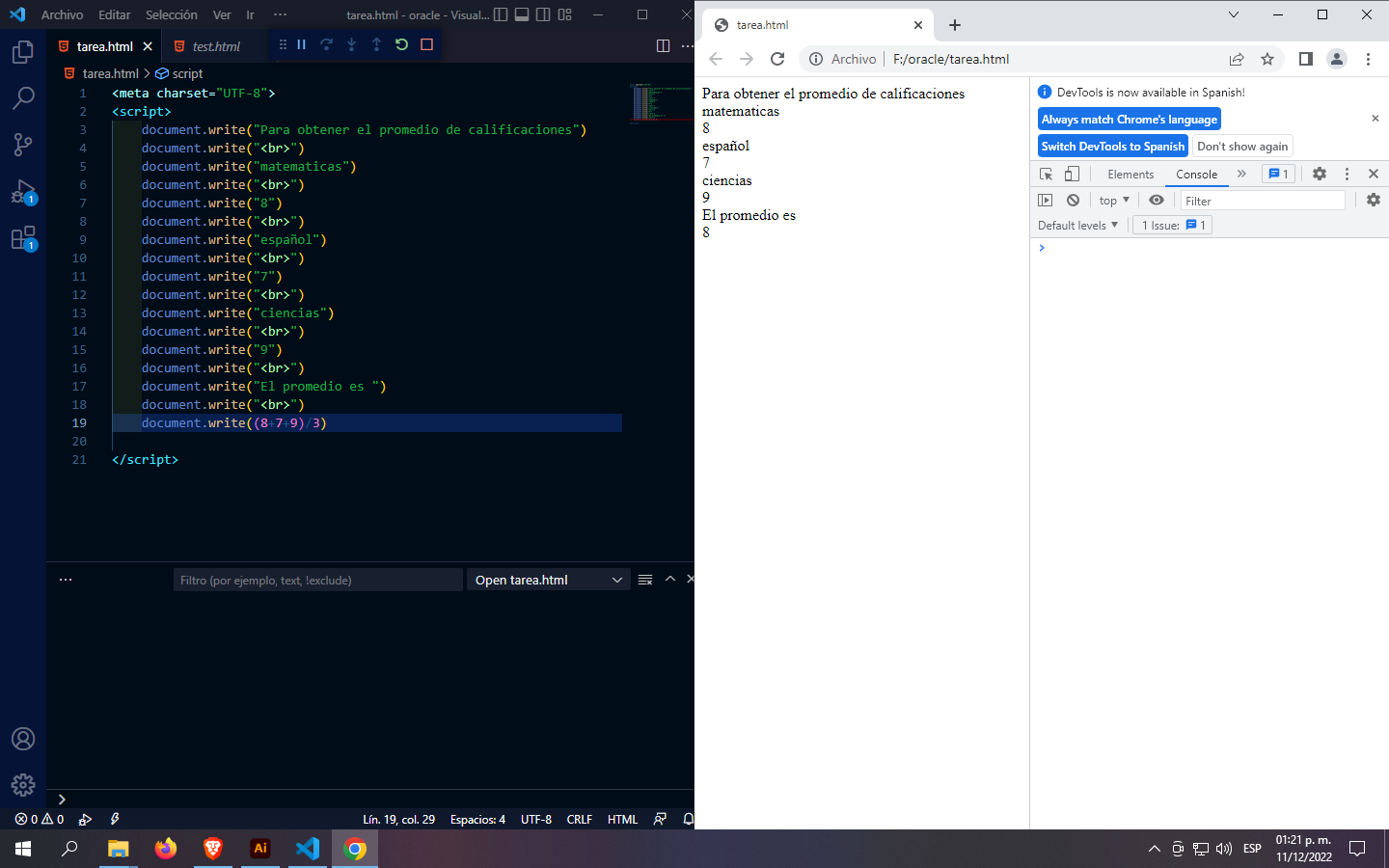This screenshot has height=868, width=1389.
Task: Click the lightning bolt status bar icon
Action: 115,819
